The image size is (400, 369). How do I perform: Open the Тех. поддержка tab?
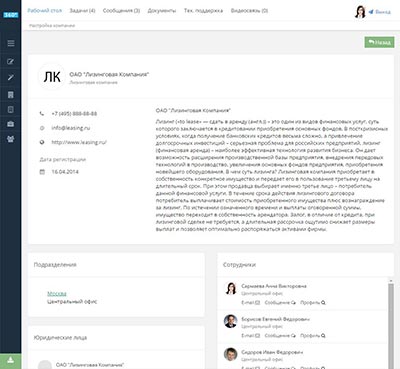tap(203, 11)
